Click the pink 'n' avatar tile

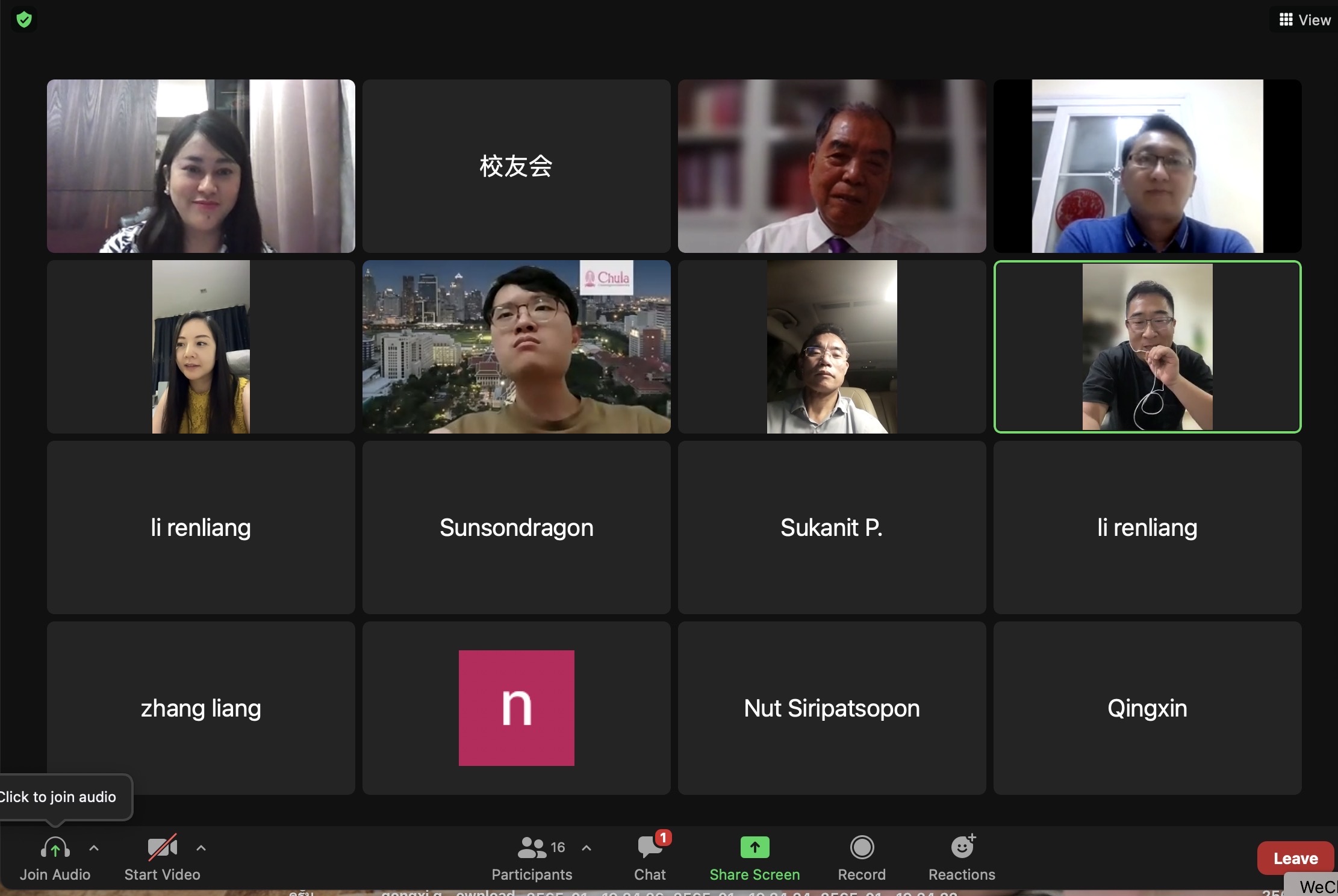point(516,708)
